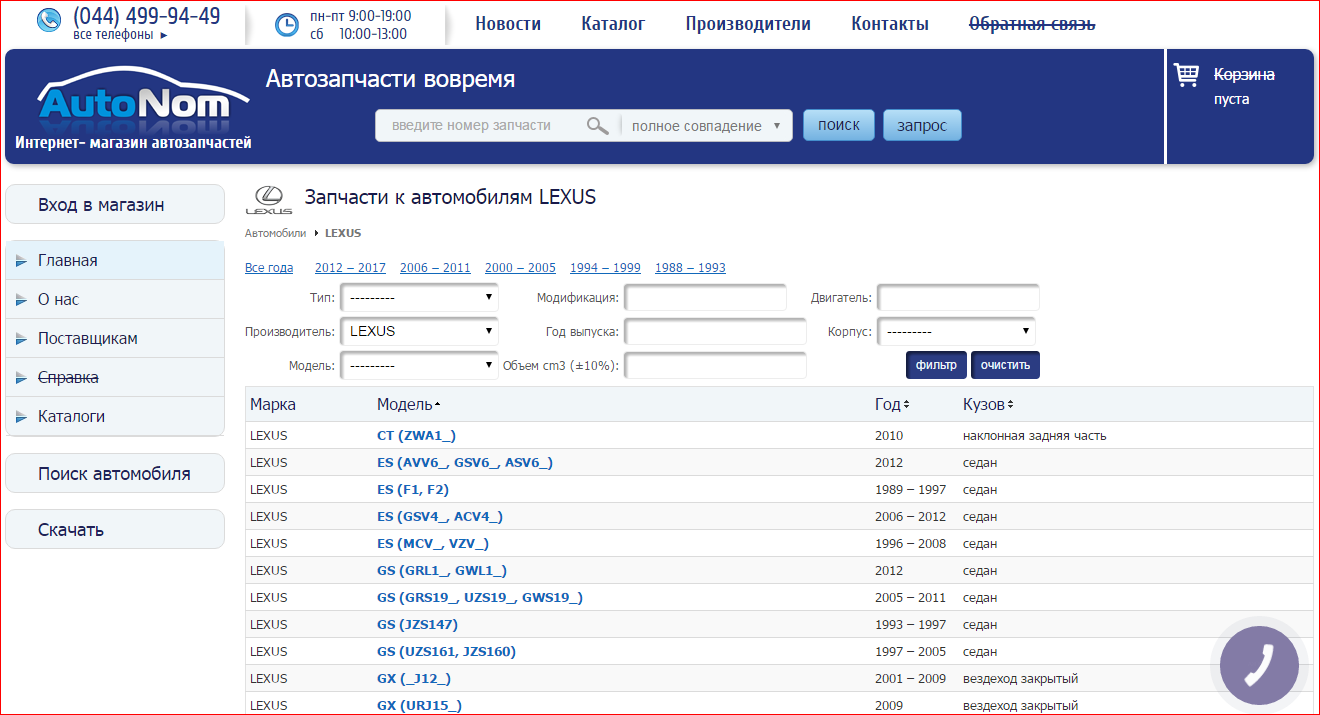Viewport: 1320px width, 715px height.
Task: Open the Каталог menu item
Action: coord(613,24)
